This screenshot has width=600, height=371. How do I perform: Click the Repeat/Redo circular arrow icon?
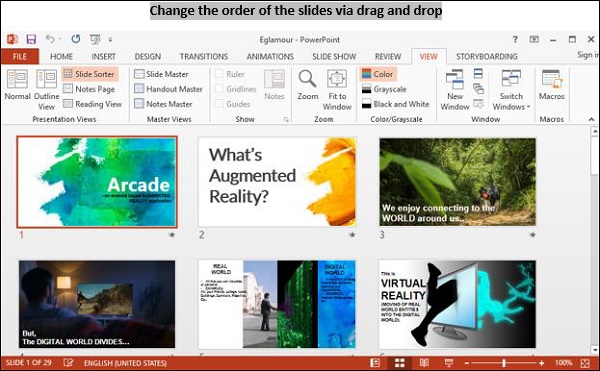[76, 39]
